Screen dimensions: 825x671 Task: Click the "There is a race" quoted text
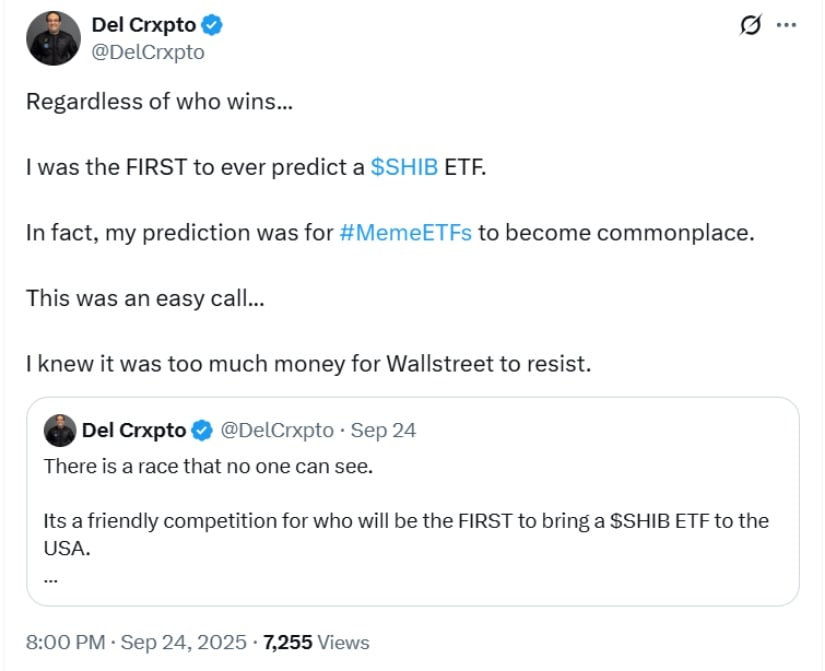coord(208,466)
